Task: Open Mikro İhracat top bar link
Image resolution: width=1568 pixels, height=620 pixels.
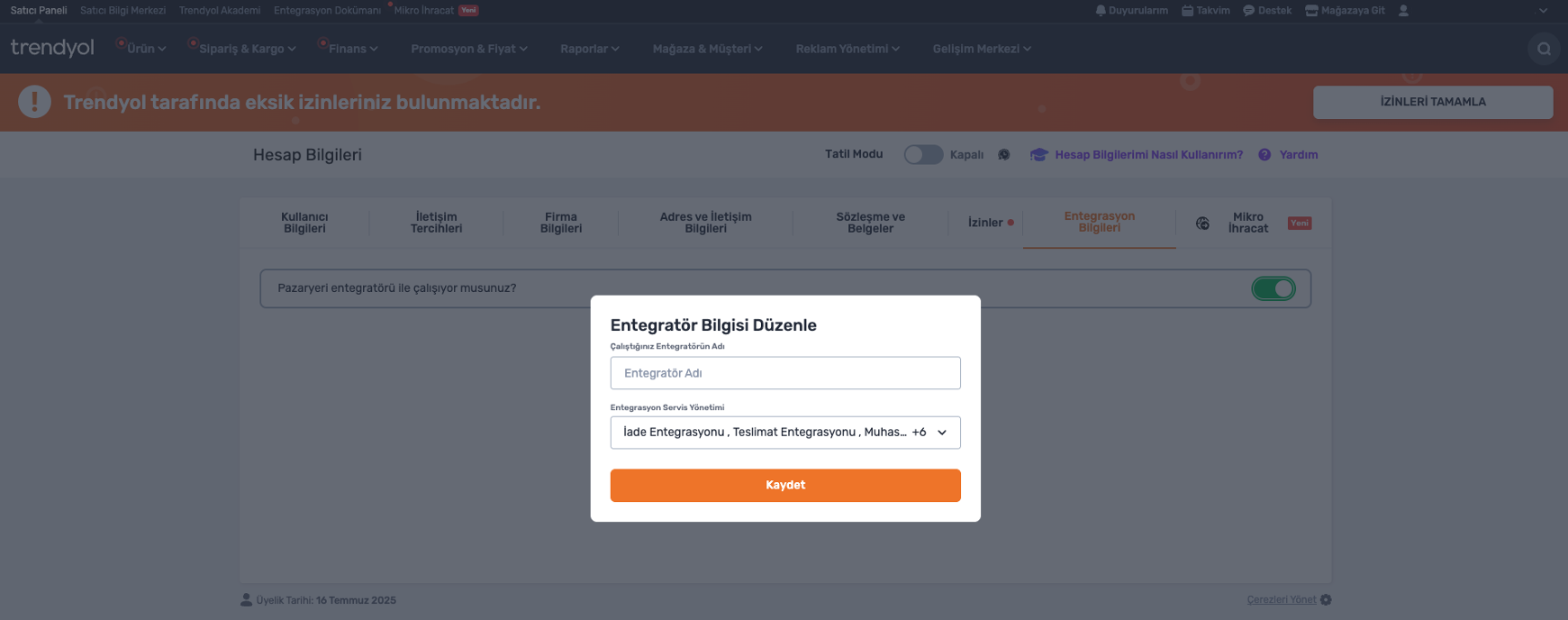Action: tap(424, 11)
